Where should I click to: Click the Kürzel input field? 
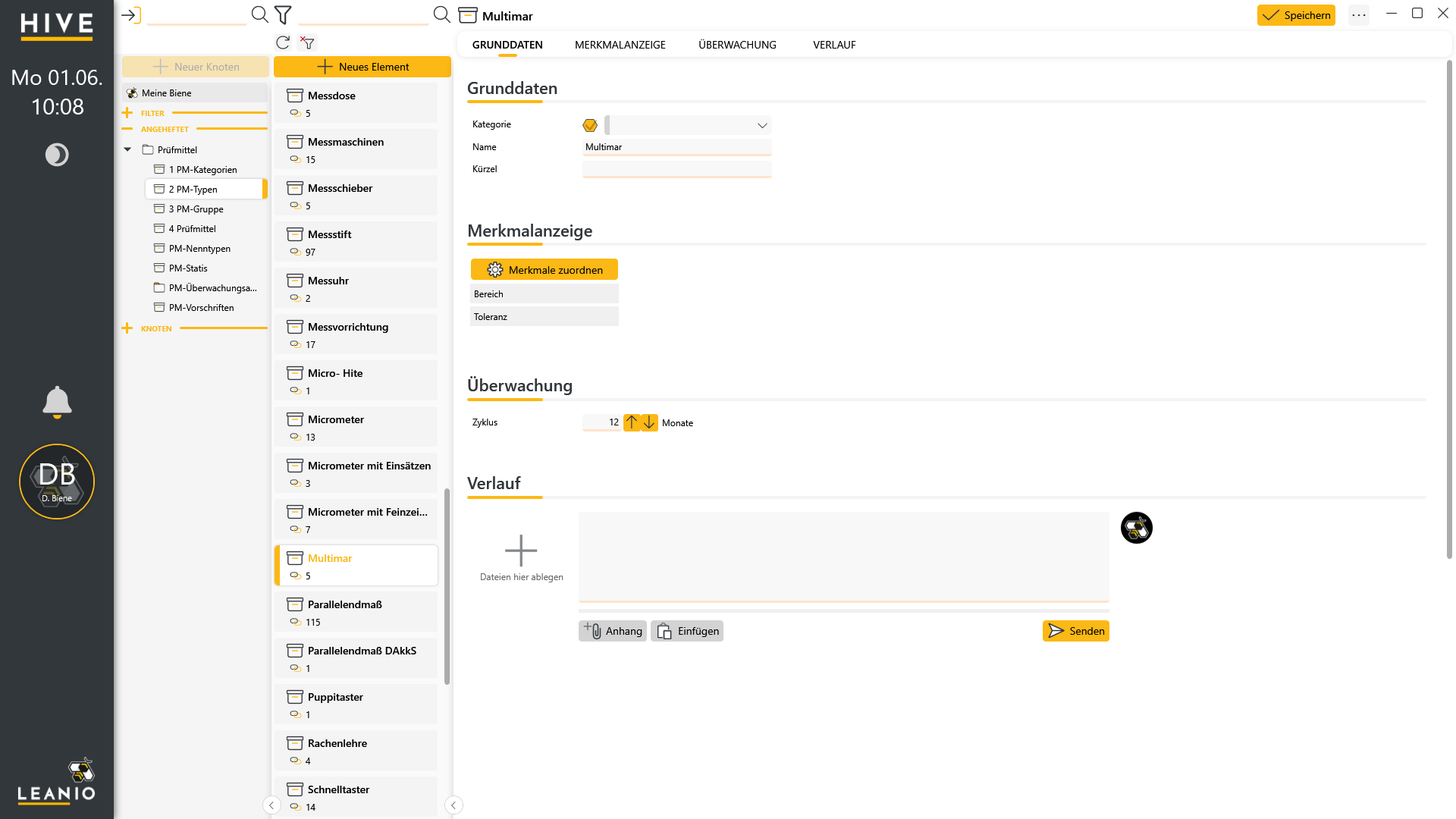[x=676, y=169]
